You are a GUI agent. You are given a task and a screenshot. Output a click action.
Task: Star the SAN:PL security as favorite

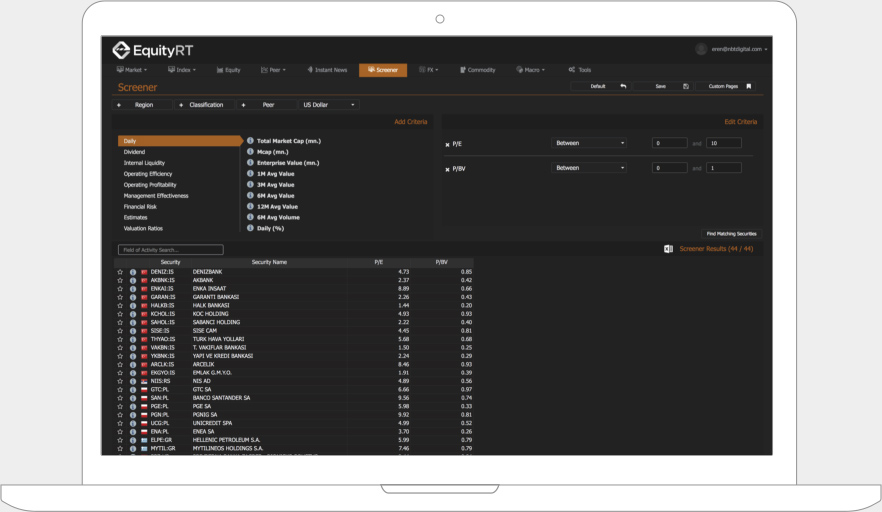click(x=120, y=398)
